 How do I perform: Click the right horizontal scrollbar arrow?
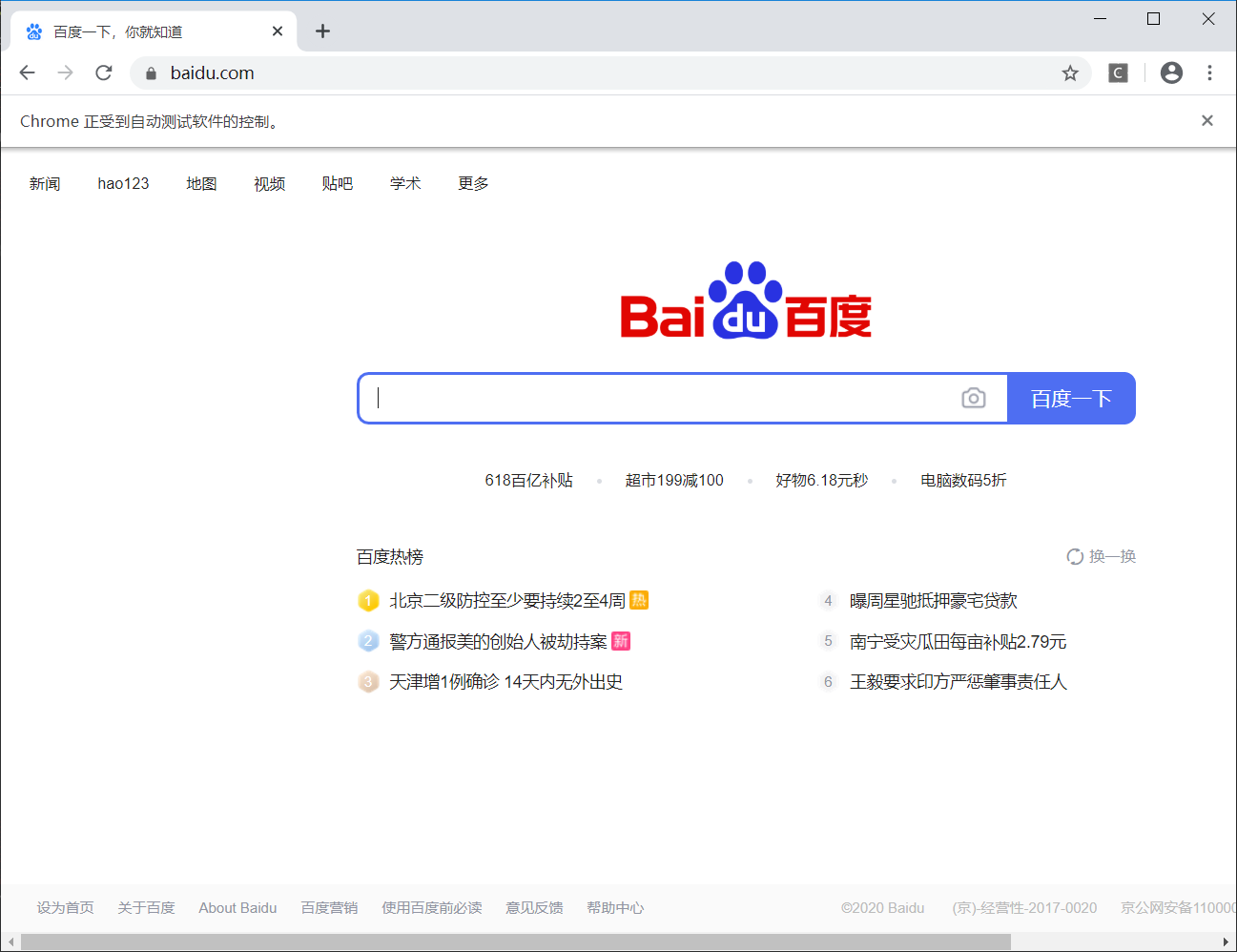point(1226,942)
